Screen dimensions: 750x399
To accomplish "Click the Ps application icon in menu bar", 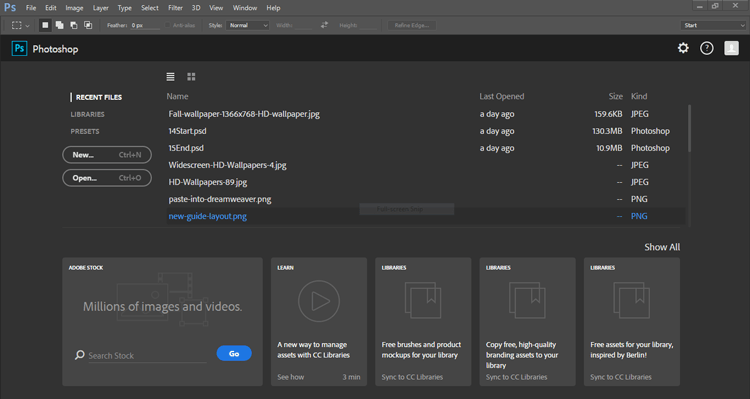I will pos(10,8).
